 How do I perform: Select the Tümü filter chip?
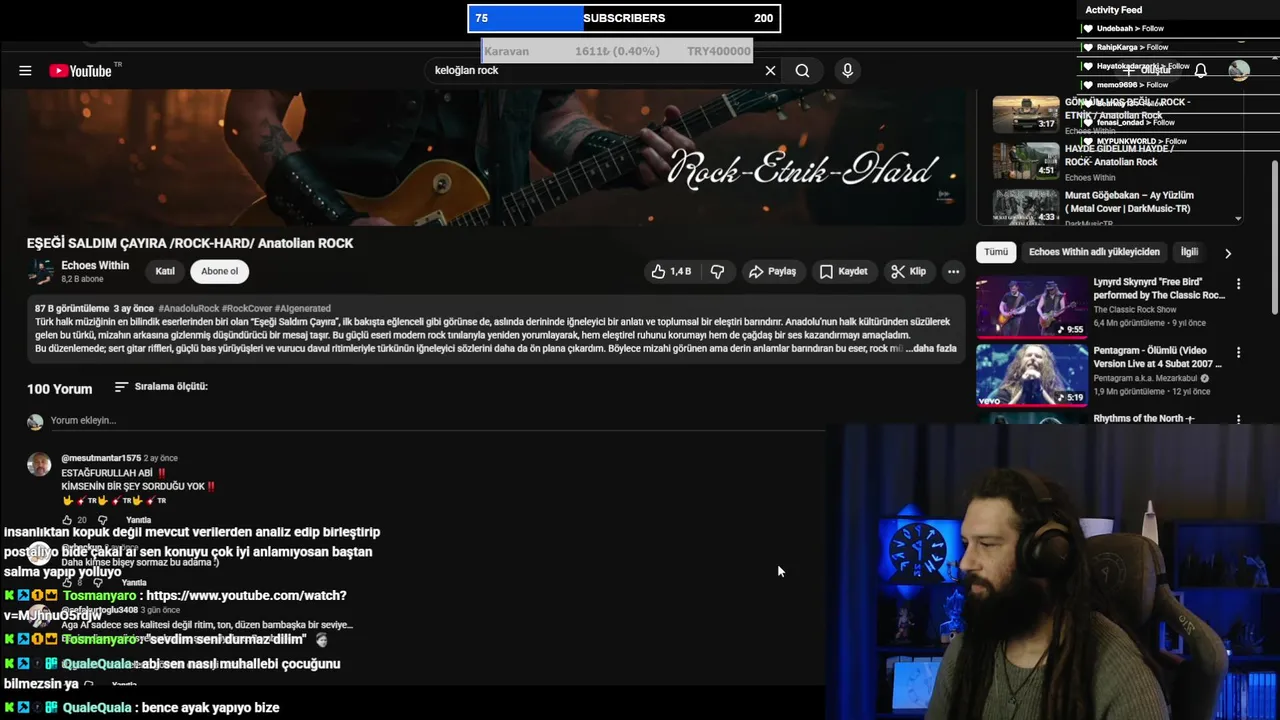tap(996, 252)
